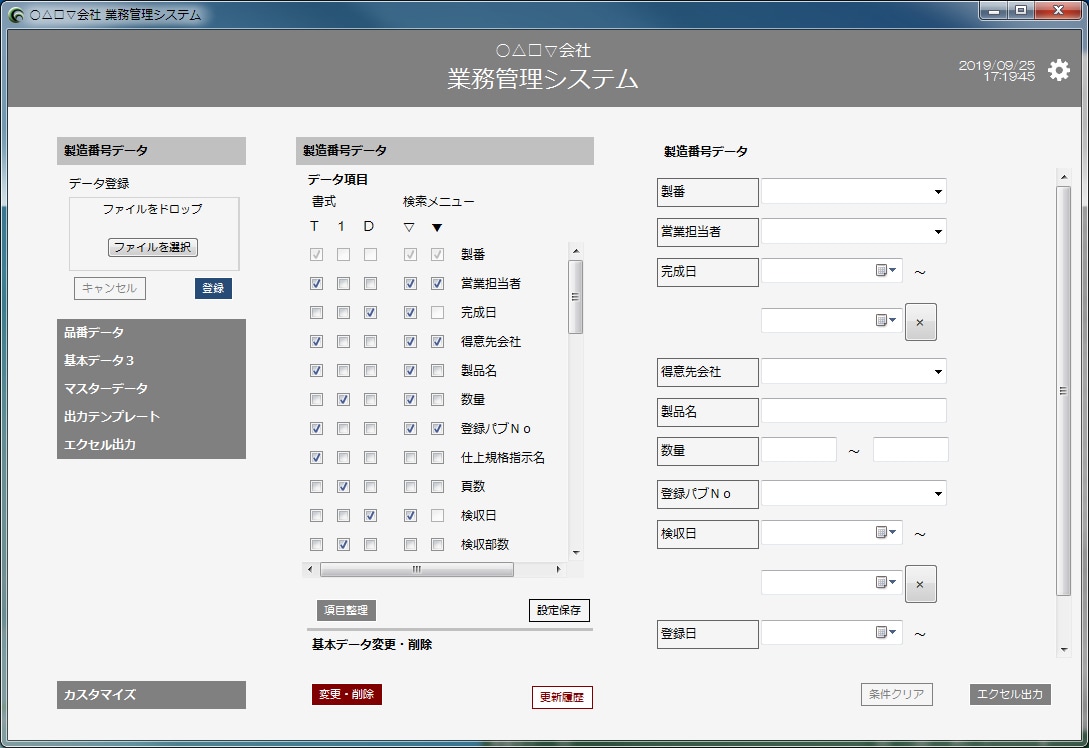Toggle D format checkbox for 検収日

370,515
